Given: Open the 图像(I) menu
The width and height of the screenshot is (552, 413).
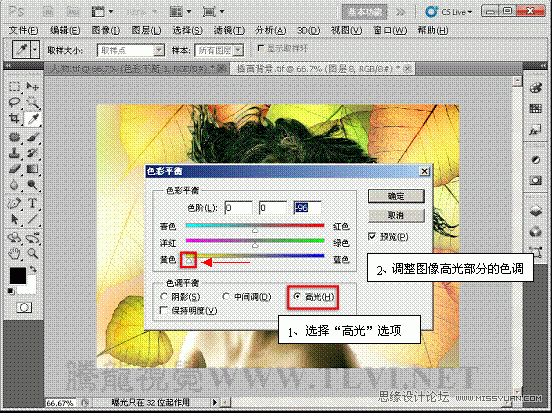Looking at the screenshot, I should tap(106, 30).
